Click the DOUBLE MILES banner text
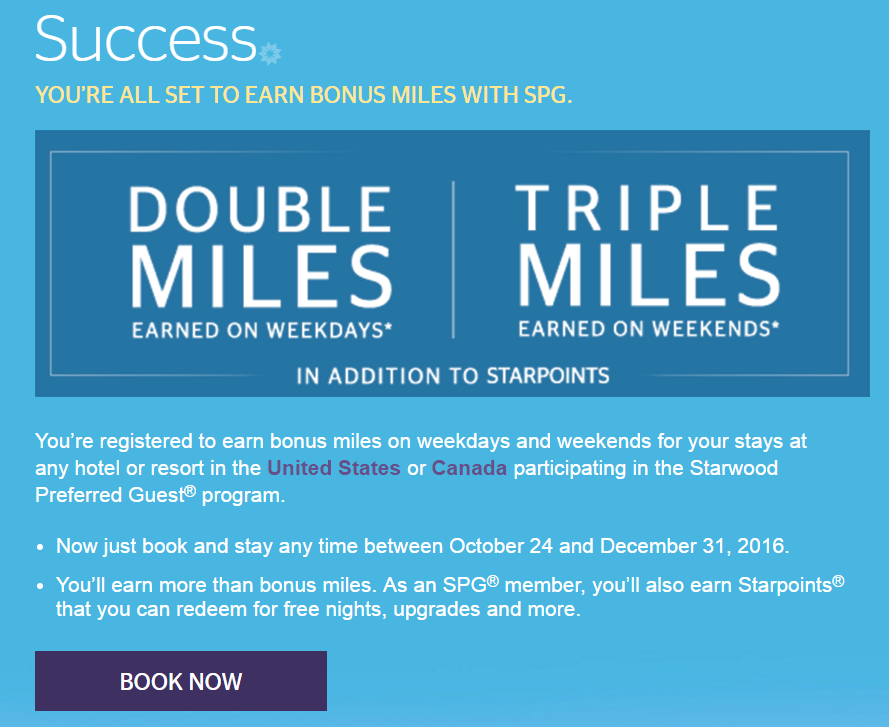889x727 pixels. (x=261, y=246)
